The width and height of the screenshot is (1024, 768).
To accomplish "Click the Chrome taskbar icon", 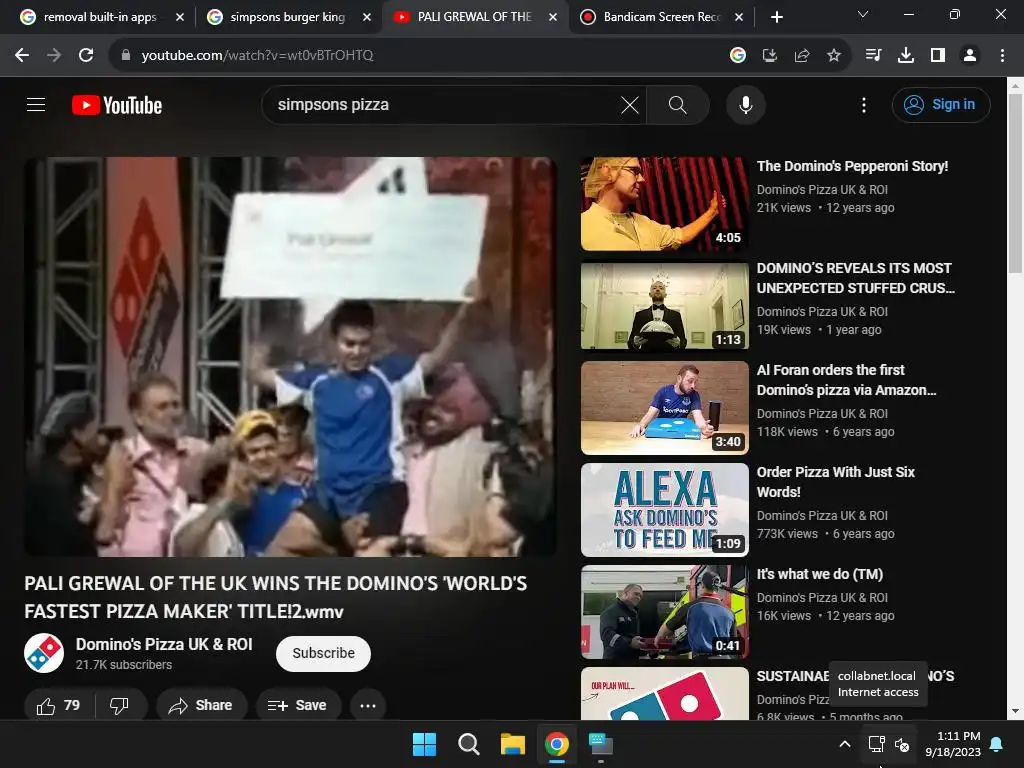I will (556, 744).
